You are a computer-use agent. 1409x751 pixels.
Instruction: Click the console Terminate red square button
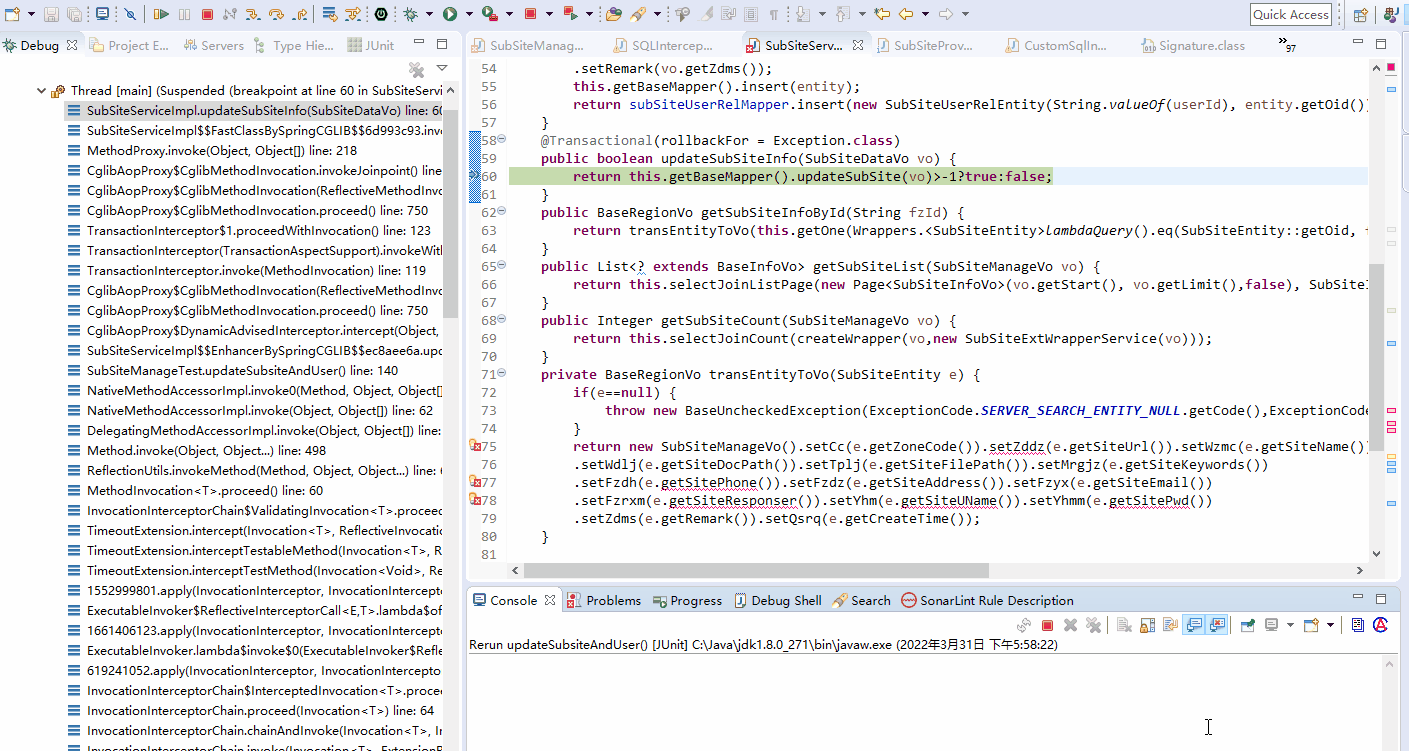pos(1047,625)
